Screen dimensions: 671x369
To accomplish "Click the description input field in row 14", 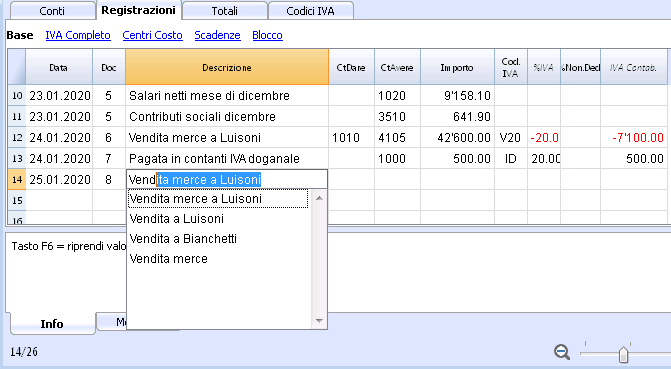I will tap(227, 179).
